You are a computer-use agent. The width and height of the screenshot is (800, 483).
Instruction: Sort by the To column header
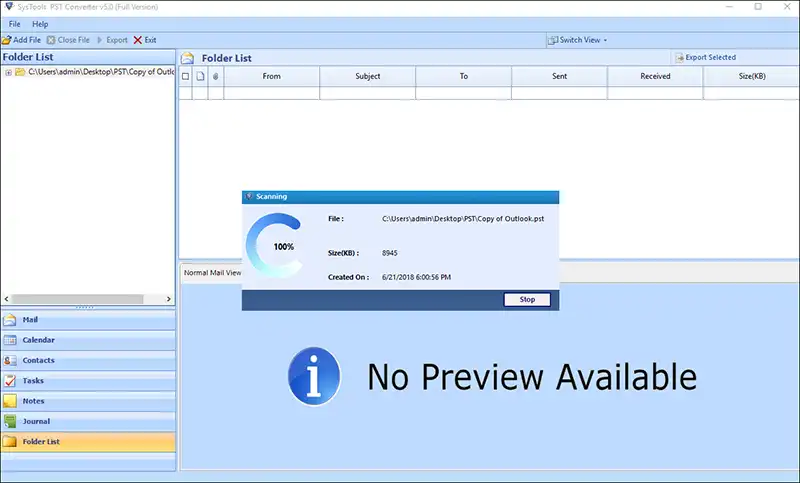pyautogui.click(x=463, y=76)
